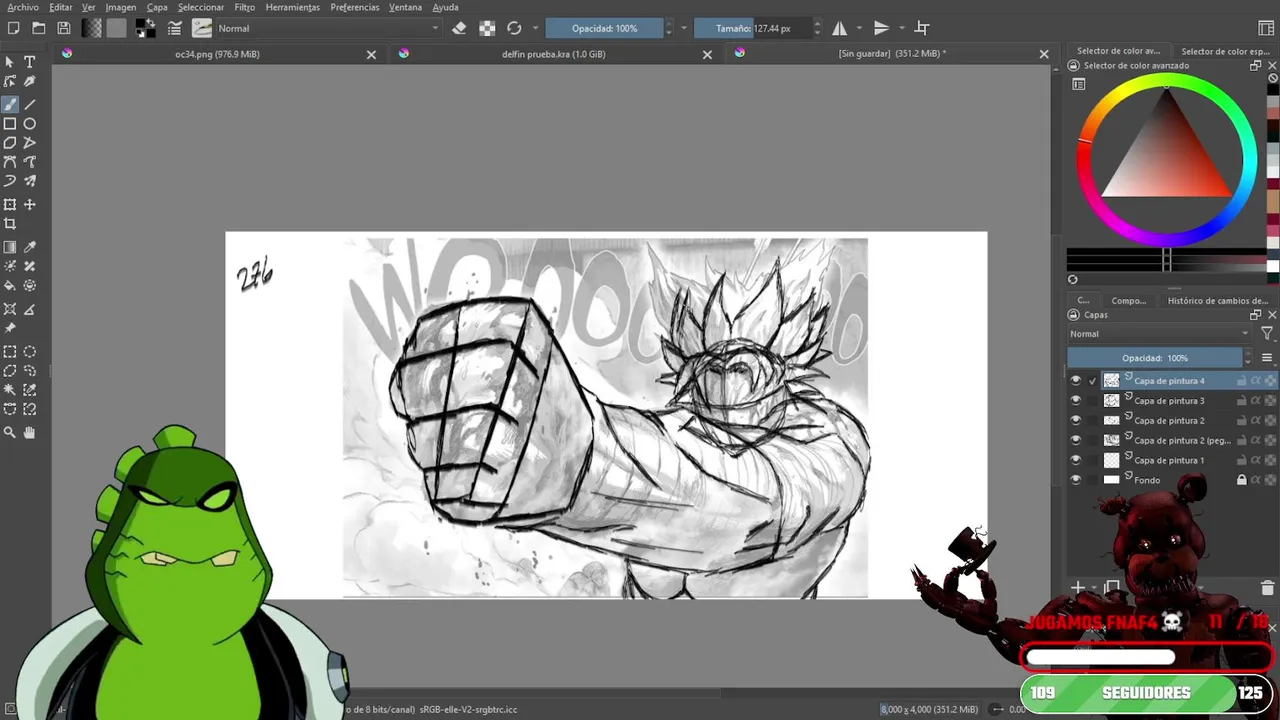
Task: Select the Elliptical Selection tool
Action: (30, 352)
